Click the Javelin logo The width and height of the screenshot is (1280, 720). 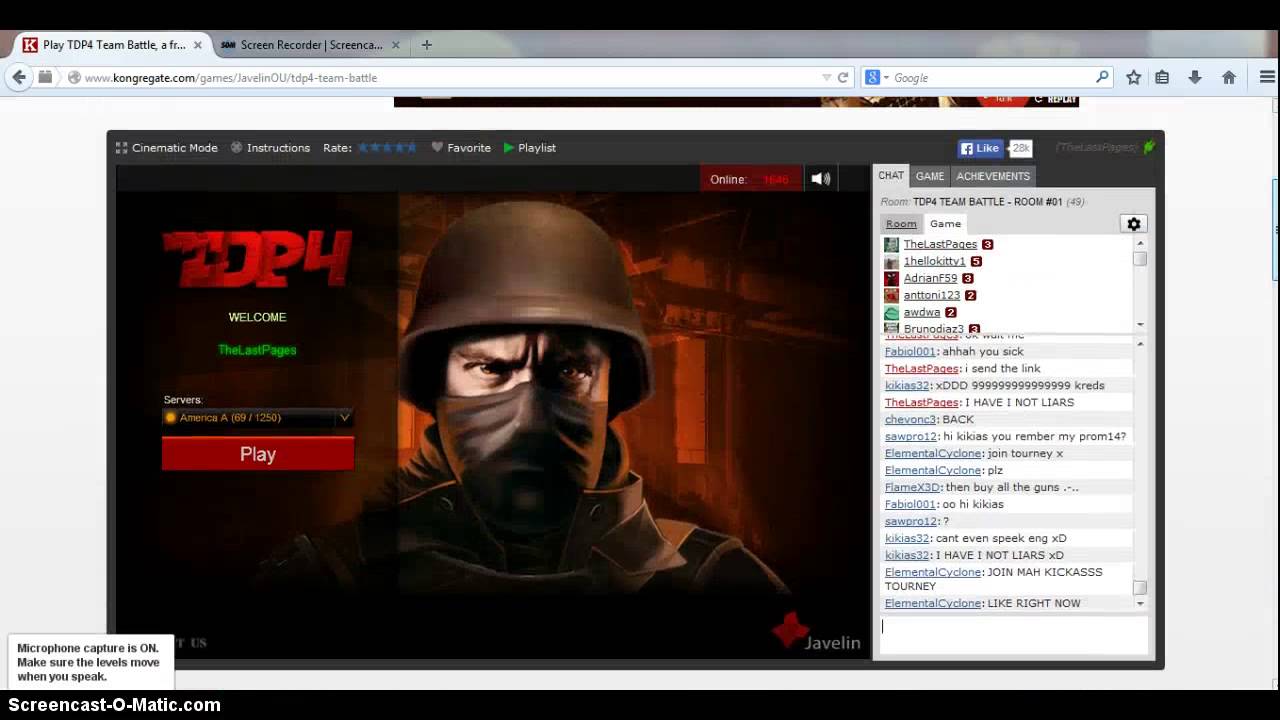(x=816, y=633)
